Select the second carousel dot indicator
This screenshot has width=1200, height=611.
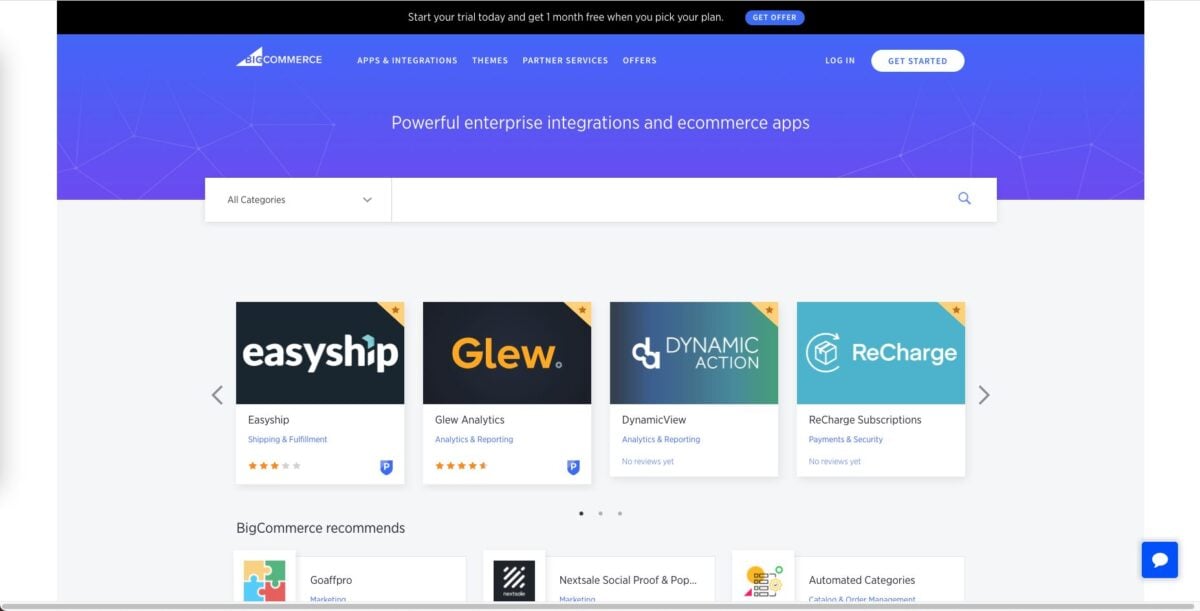coord(600,513)
